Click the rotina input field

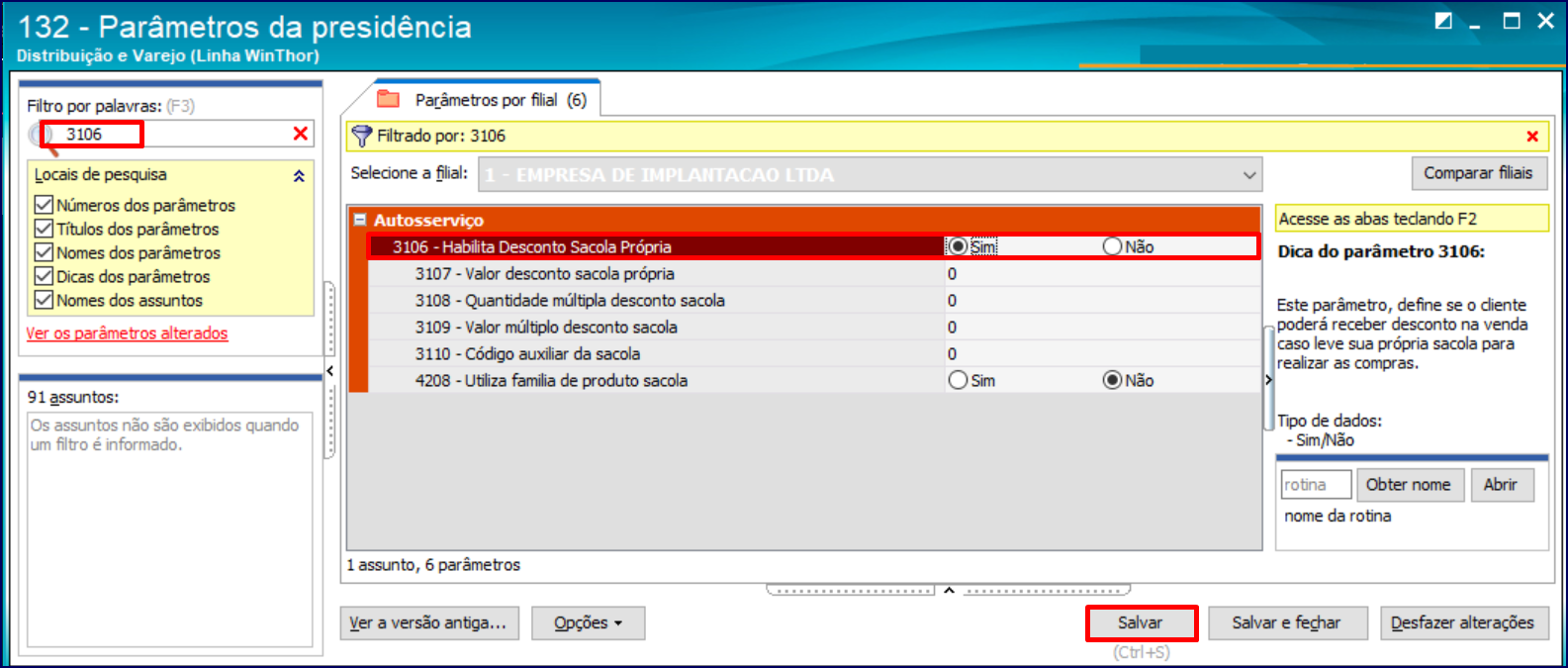pyautogui.click(x=1316, y=485)
